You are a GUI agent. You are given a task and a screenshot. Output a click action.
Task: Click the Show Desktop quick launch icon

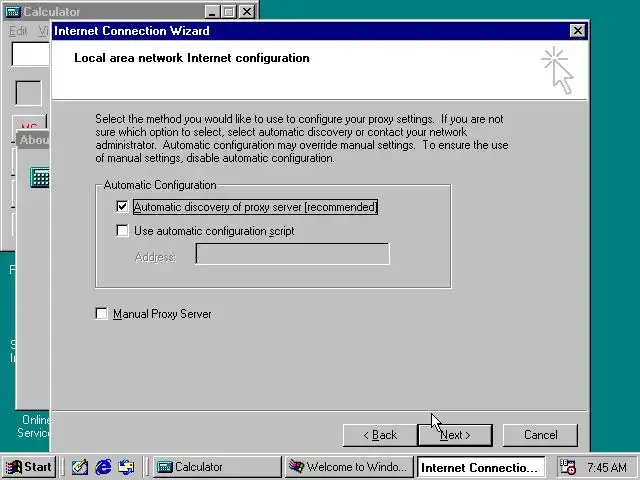point(80,467)
